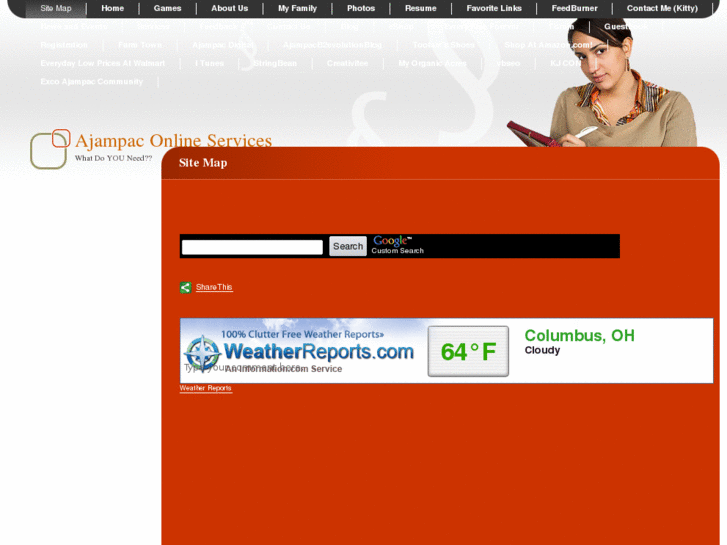Open the FeedBurner menu item

click(574, 8)
